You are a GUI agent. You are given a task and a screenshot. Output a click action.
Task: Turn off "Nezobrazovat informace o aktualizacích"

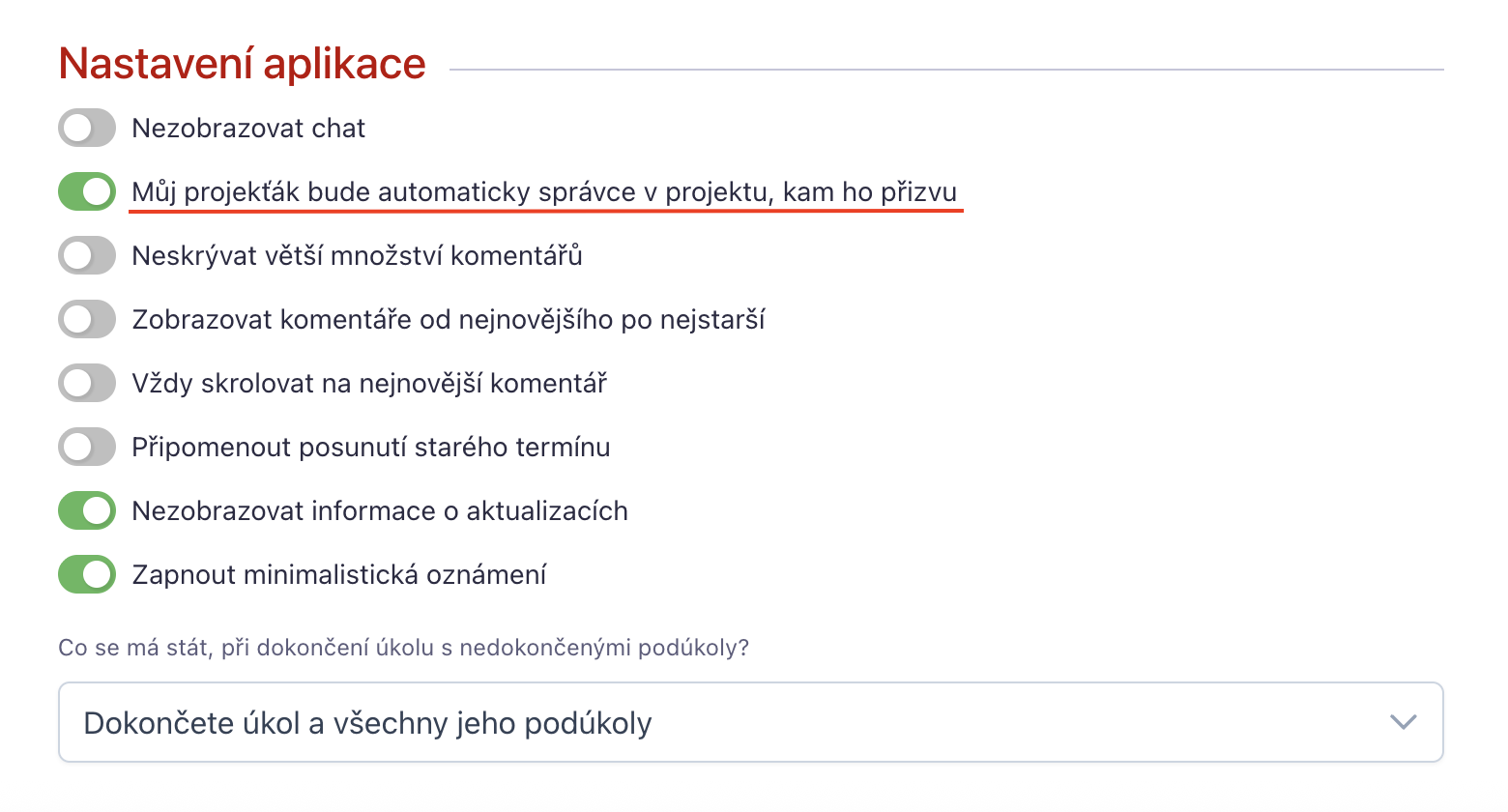tap(86, 510)
